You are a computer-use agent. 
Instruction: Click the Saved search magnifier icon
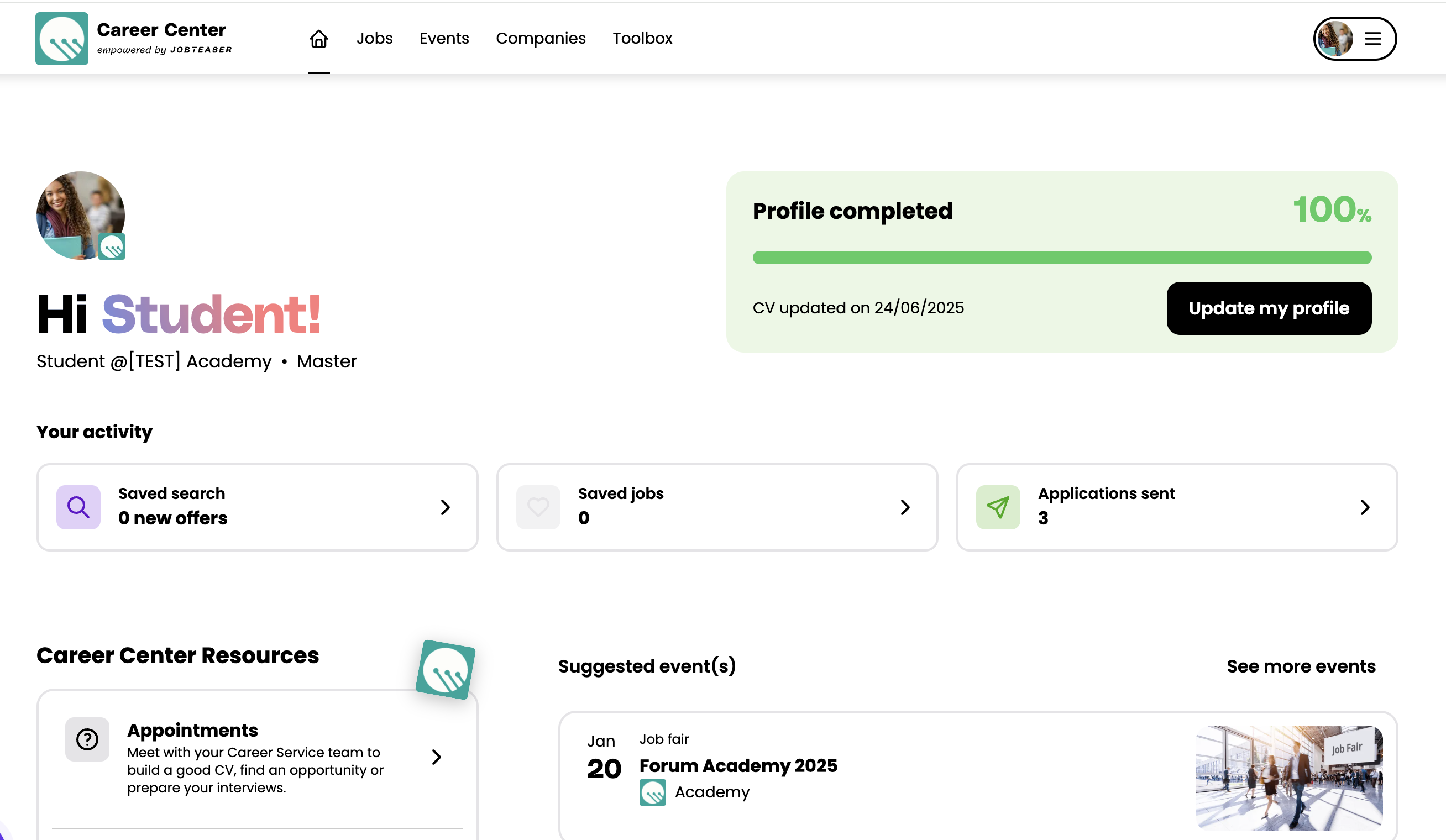(x=78, y=507)
